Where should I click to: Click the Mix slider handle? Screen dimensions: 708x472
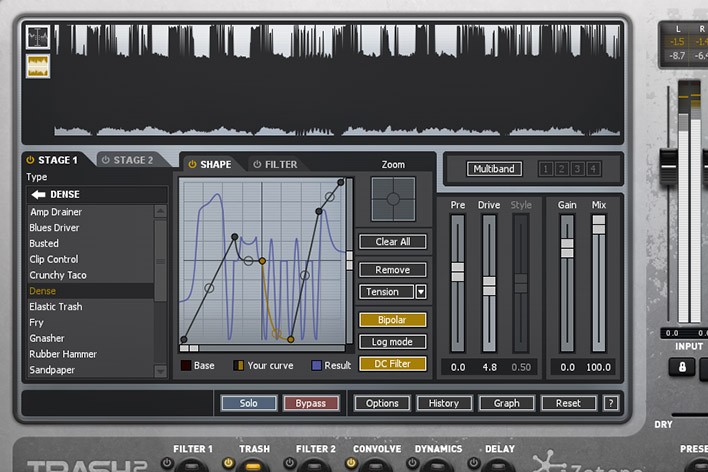tap(599, 224)
